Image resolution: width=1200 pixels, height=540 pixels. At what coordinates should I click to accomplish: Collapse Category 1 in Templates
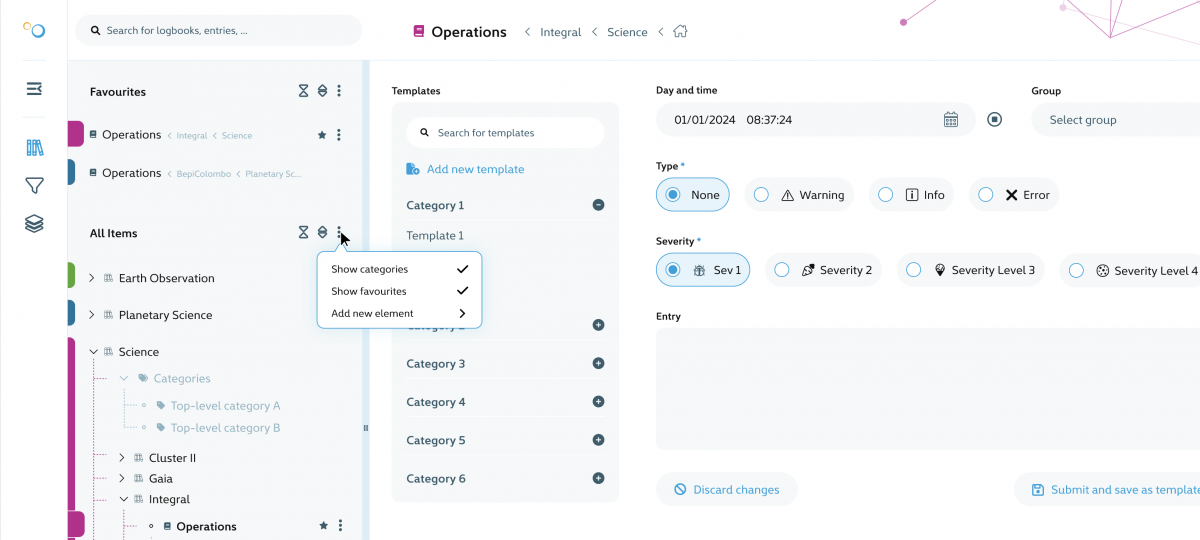click(598, 205)
